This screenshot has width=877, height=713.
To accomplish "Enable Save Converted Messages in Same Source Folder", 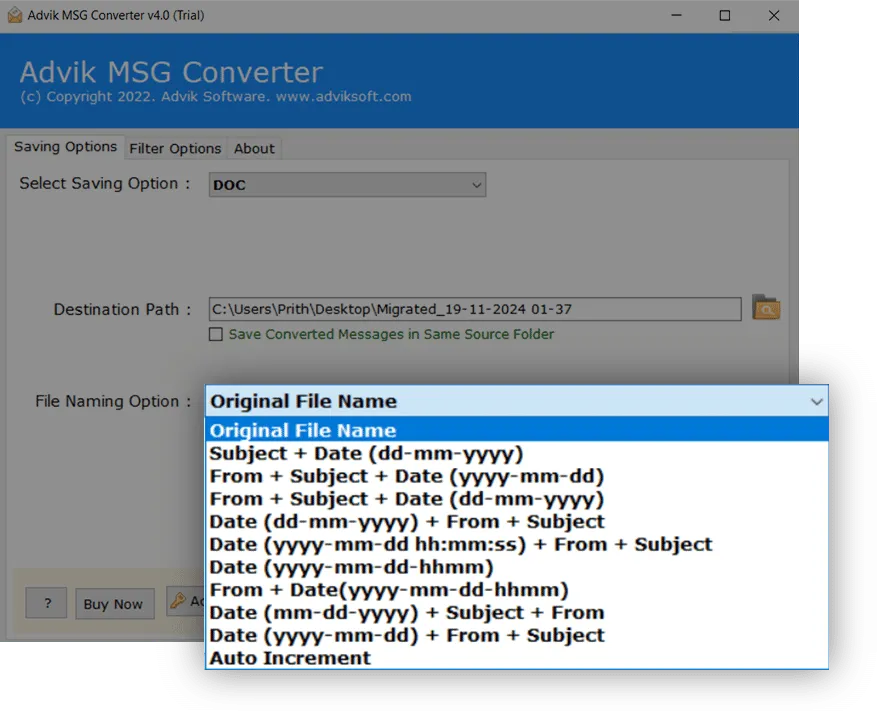I will (215, 335).
